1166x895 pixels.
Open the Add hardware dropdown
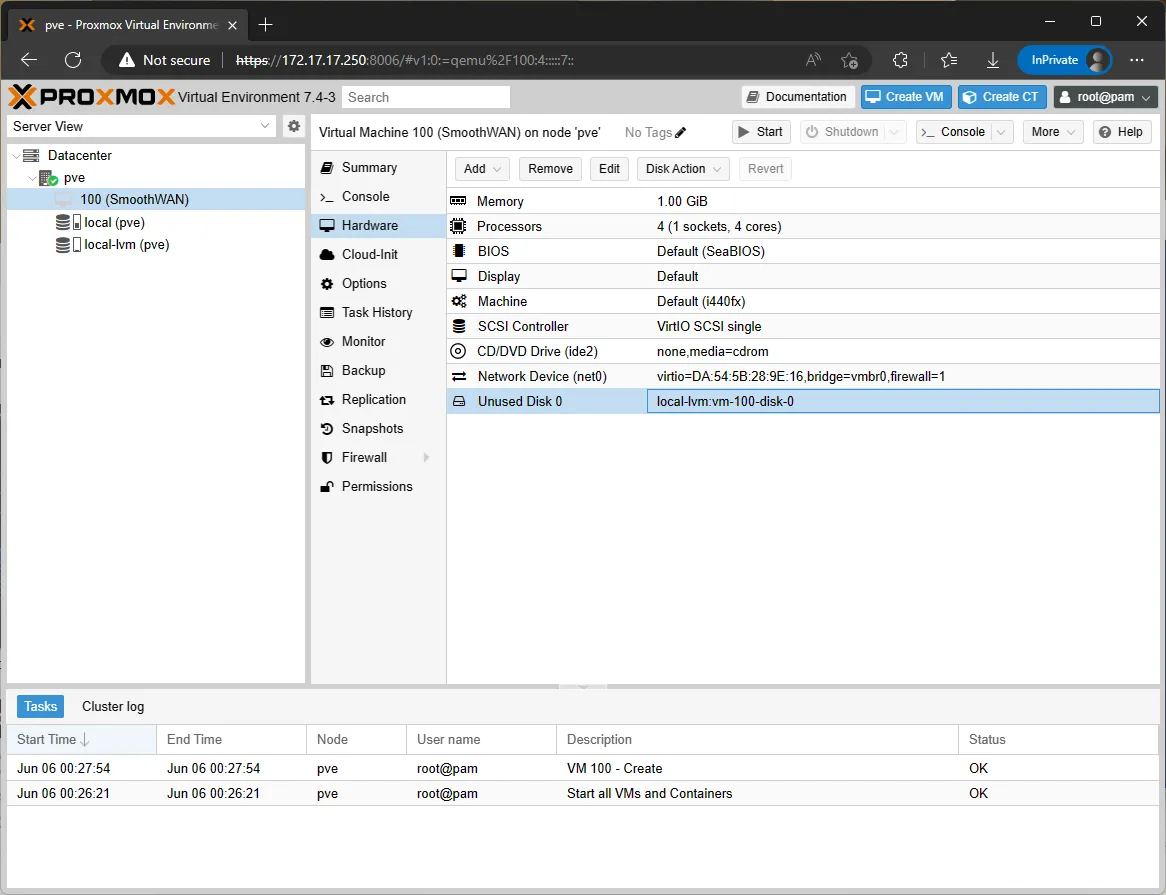[482, 169]
